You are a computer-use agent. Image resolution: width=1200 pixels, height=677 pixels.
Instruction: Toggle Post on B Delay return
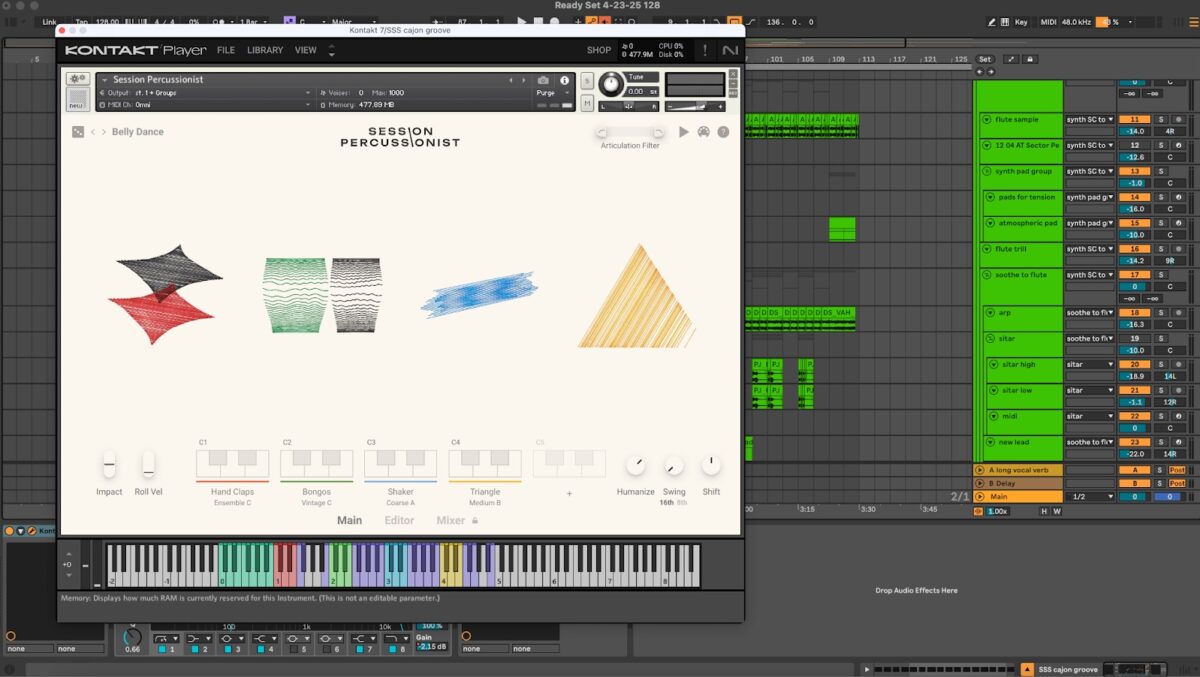(1177, 483)
